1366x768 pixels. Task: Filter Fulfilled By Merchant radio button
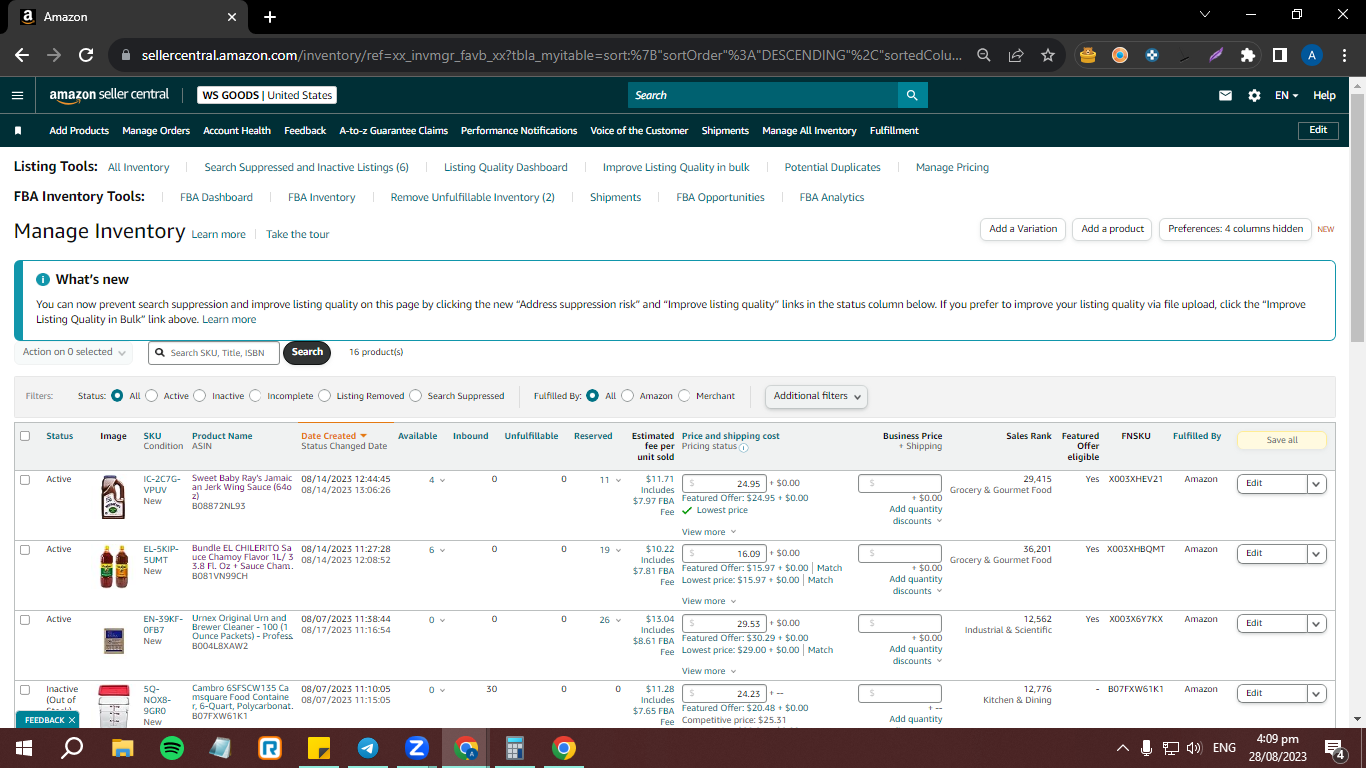[684, 396]
